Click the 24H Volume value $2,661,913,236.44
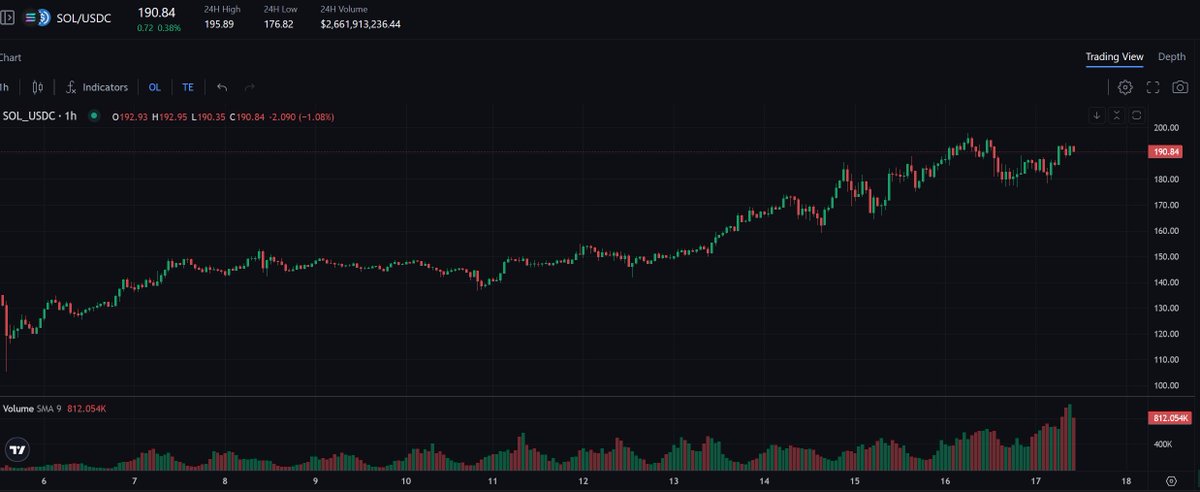Screen dimensions: 1200x492 (361, 24)
